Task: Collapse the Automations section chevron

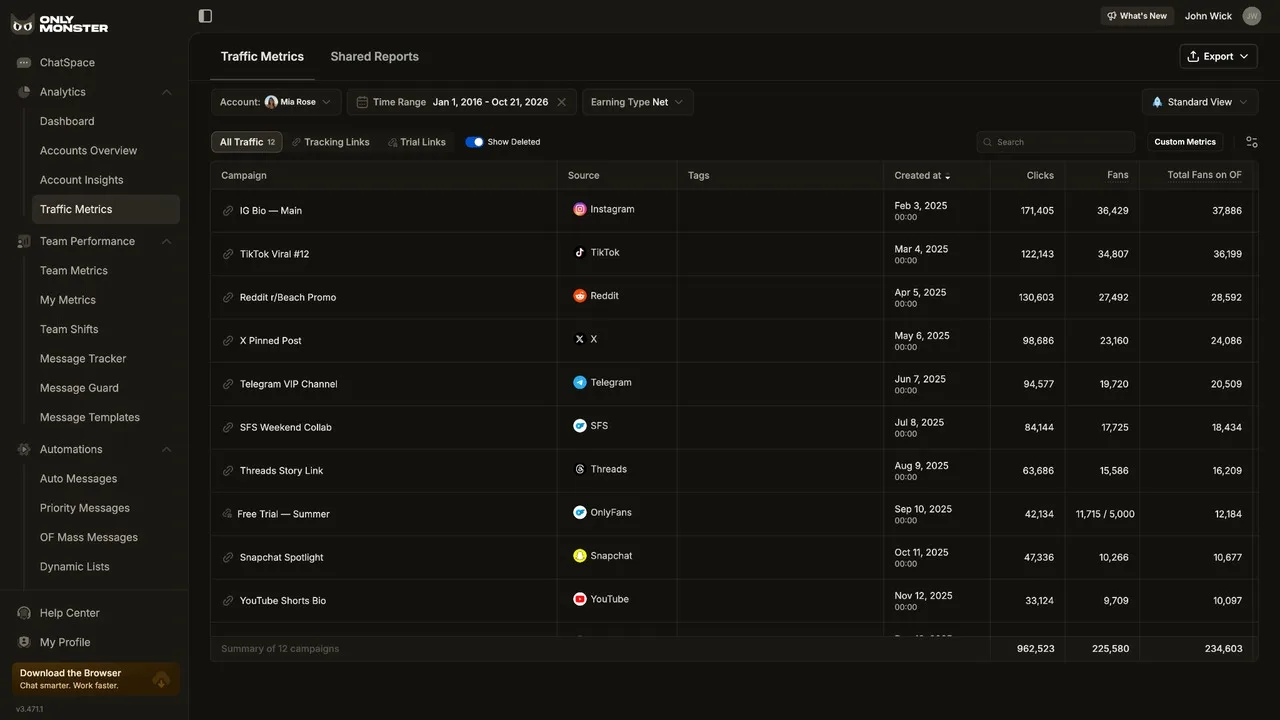Action: (167, 450)
